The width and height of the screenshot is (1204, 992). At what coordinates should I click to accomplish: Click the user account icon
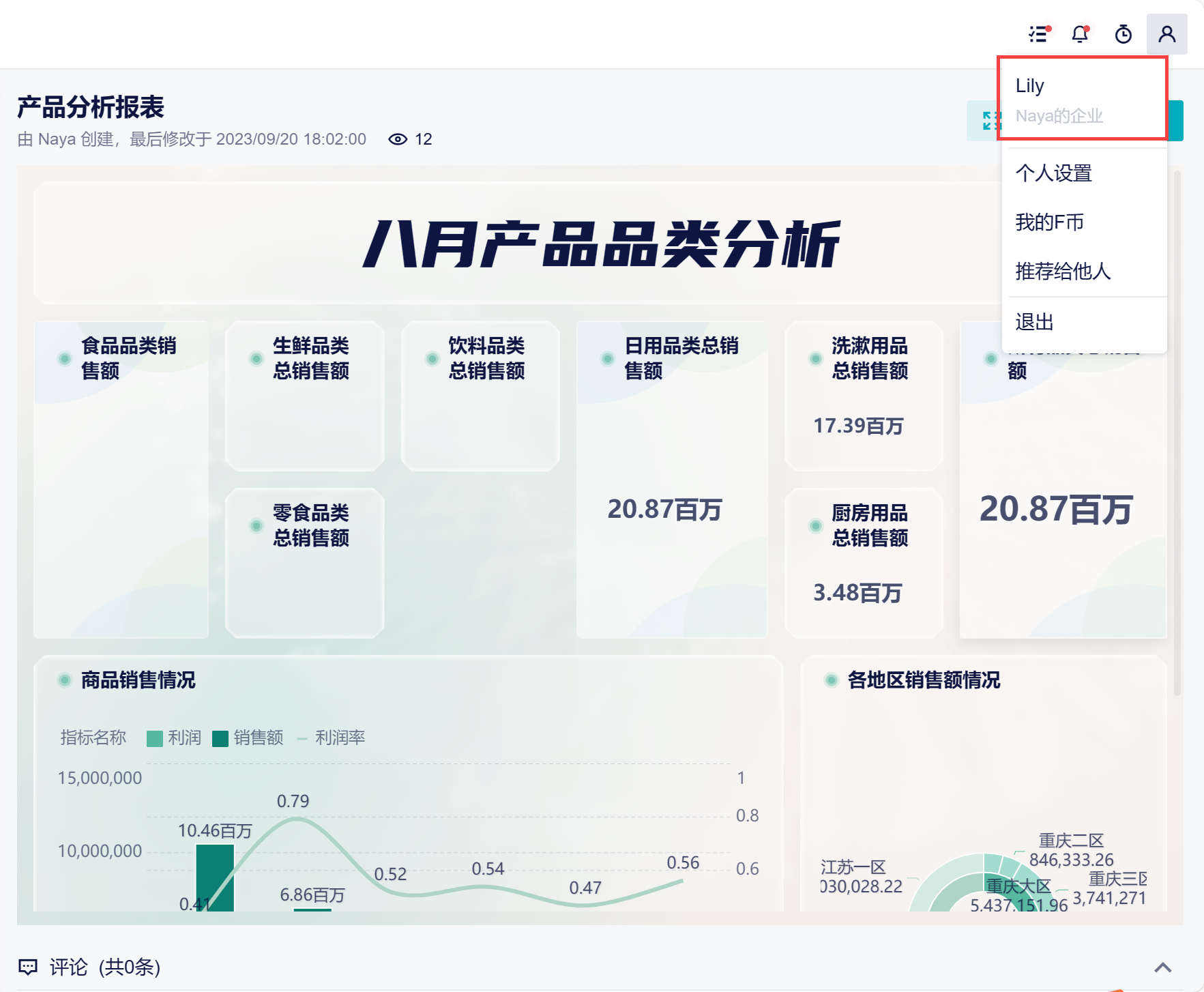pos(1167,34)
